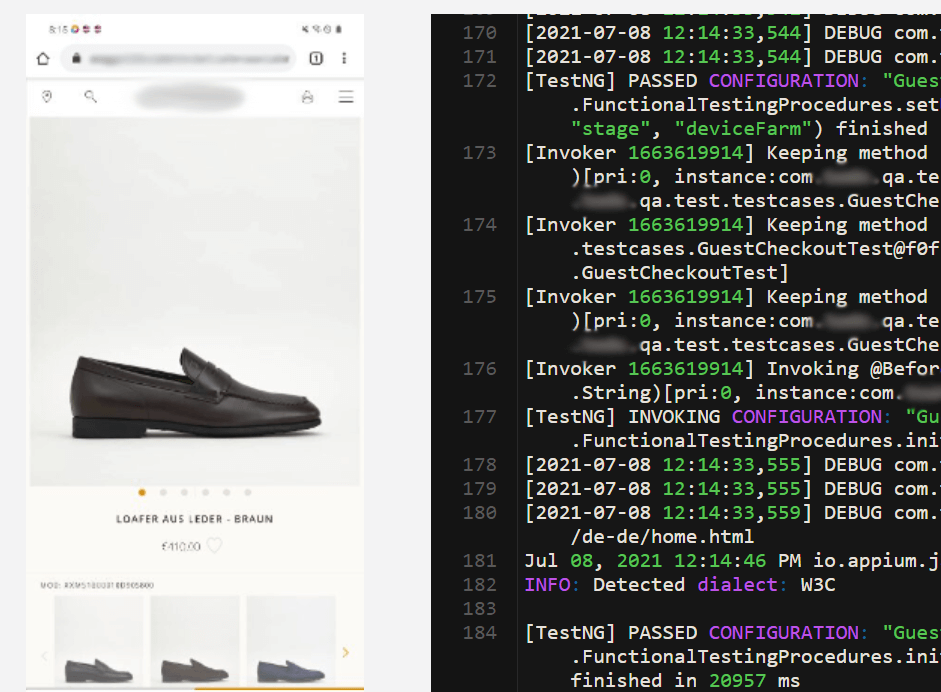Select the fourth carousel dot
This screenshot has height=692, width=941.
[x=205, y=492]
